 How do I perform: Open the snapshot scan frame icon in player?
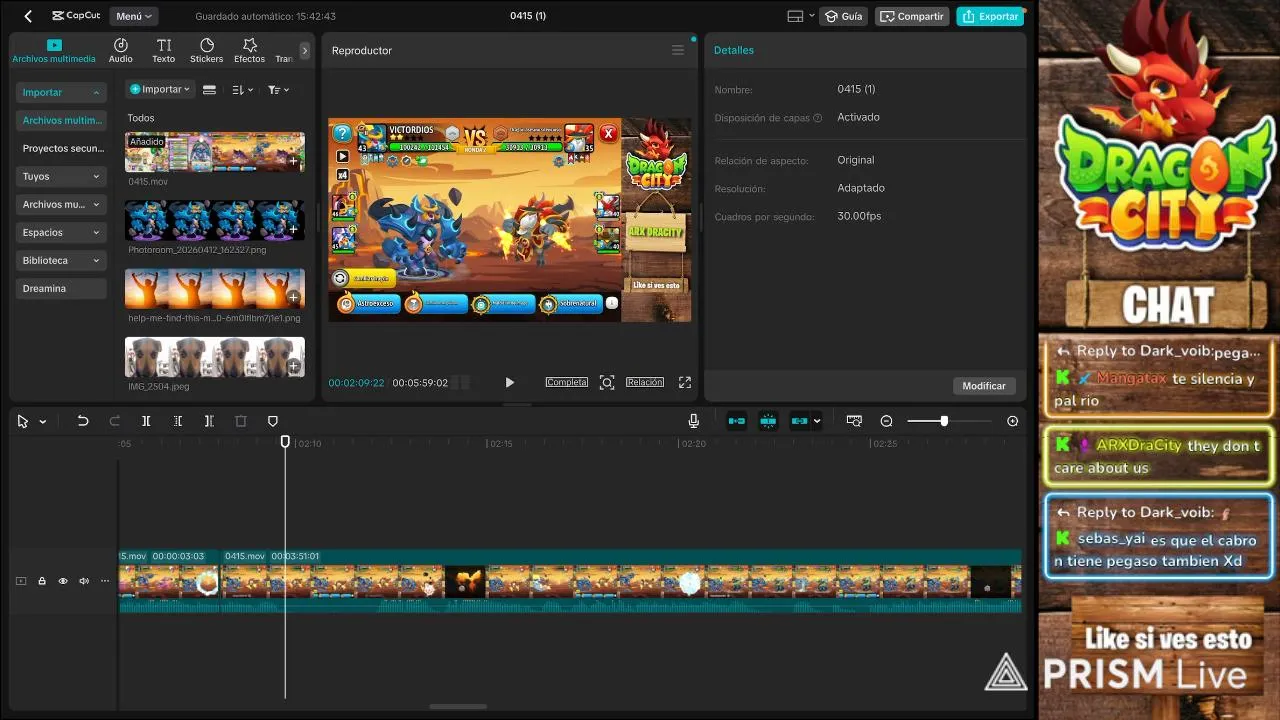607,382
